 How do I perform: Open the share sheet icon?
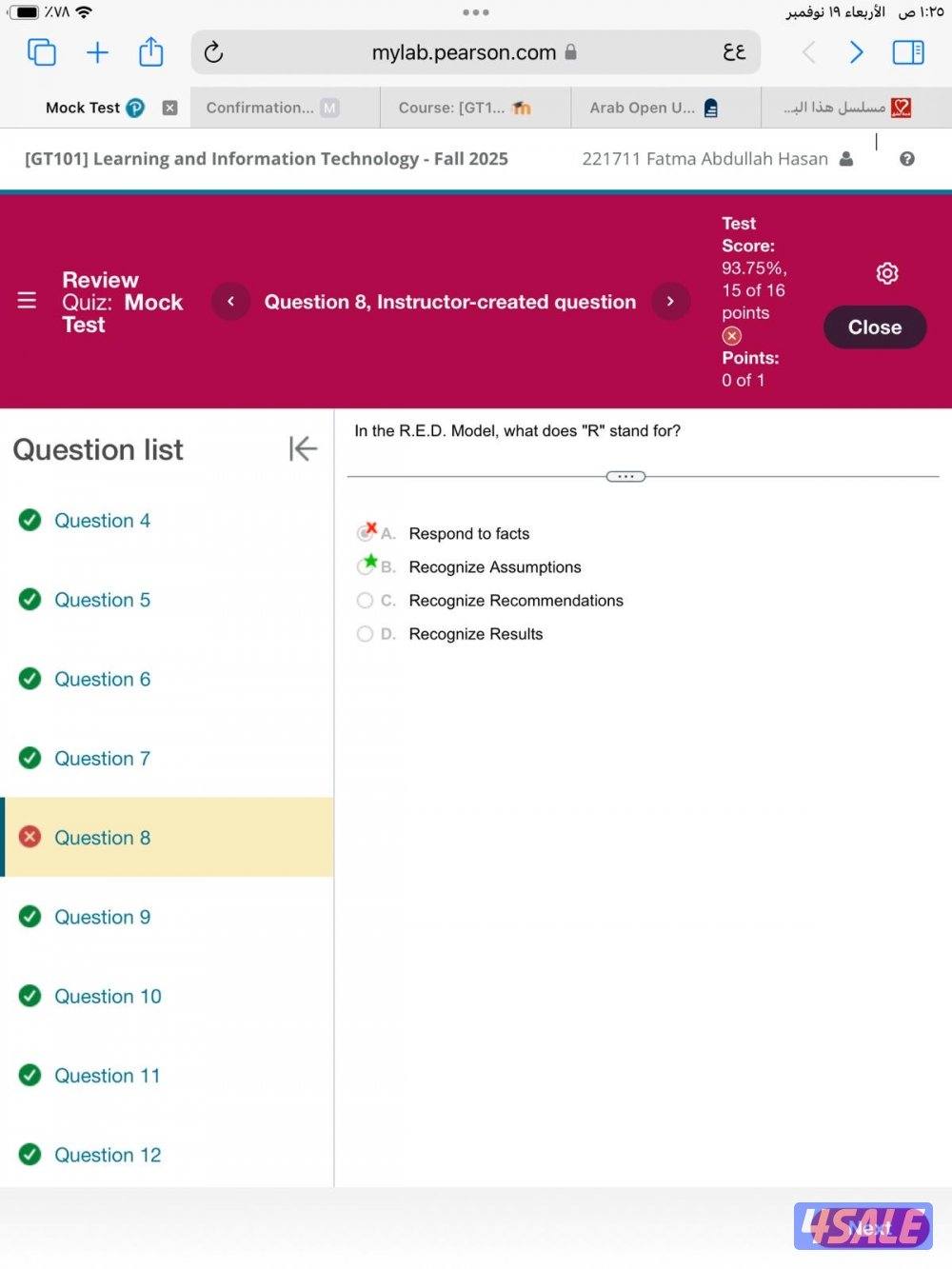coord(151,52)
